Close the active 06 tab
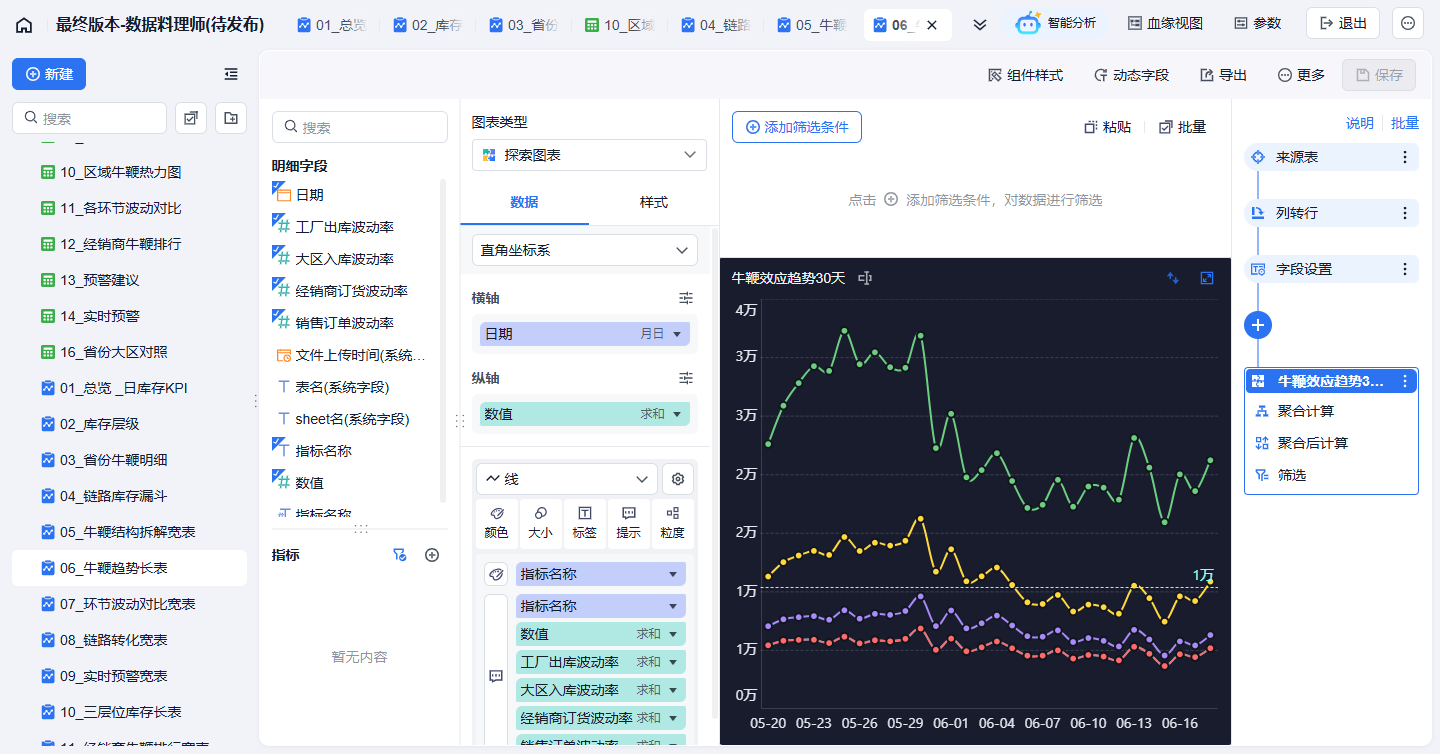 pyautogui.click(x=932, y=25)
